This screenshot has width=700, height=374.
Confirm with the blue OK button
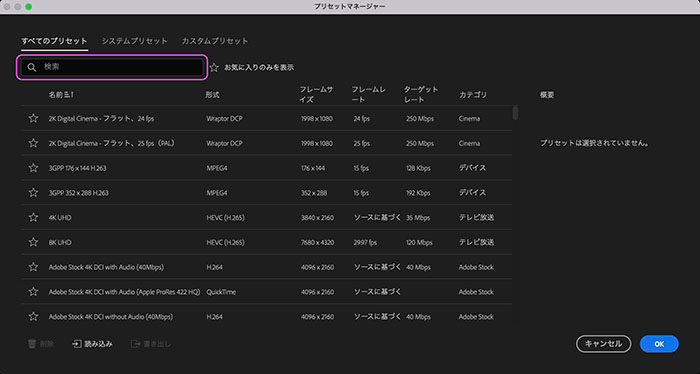click(659, 344)
